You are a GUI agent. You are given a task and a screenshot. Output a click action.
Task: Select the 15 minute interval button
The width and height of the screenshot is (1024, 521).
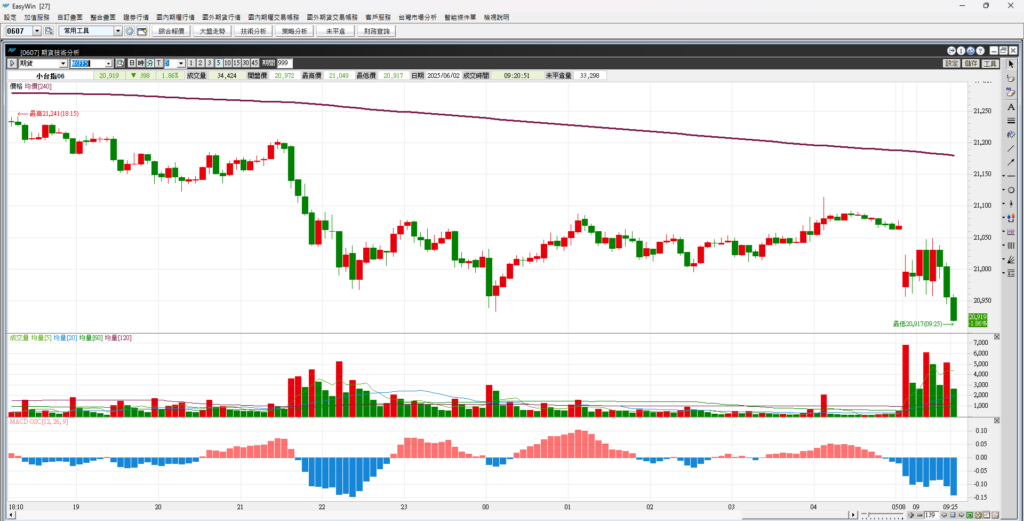236,63
